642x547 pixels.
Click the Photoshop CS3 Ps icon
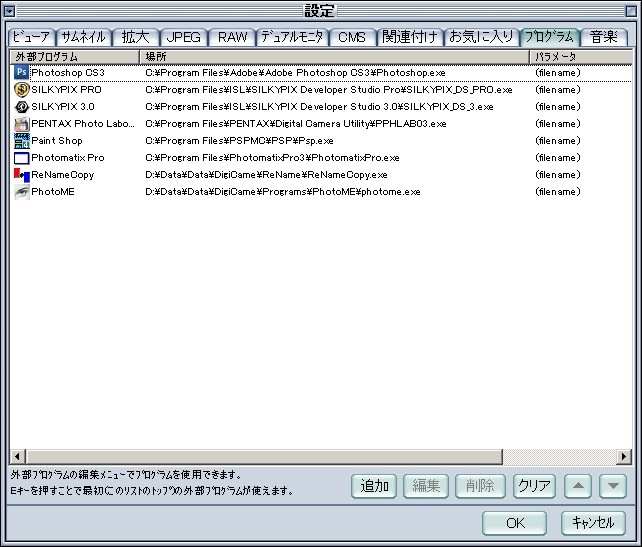point(21,72)
